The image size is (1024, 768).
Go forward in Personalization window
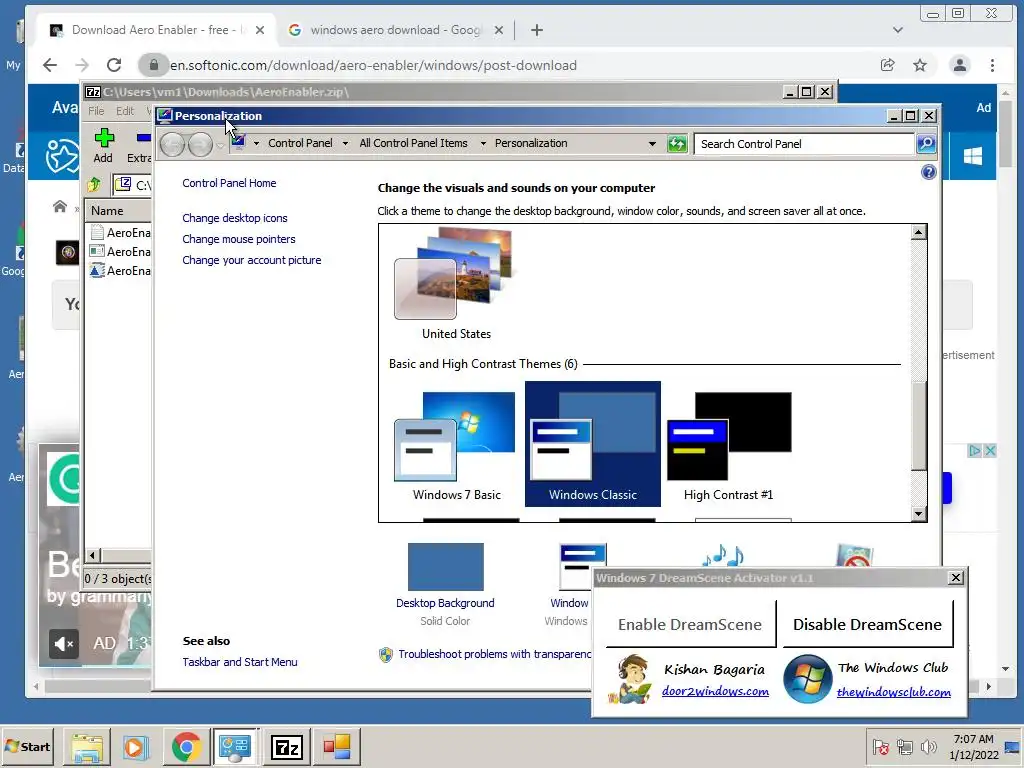coord(200,144)
